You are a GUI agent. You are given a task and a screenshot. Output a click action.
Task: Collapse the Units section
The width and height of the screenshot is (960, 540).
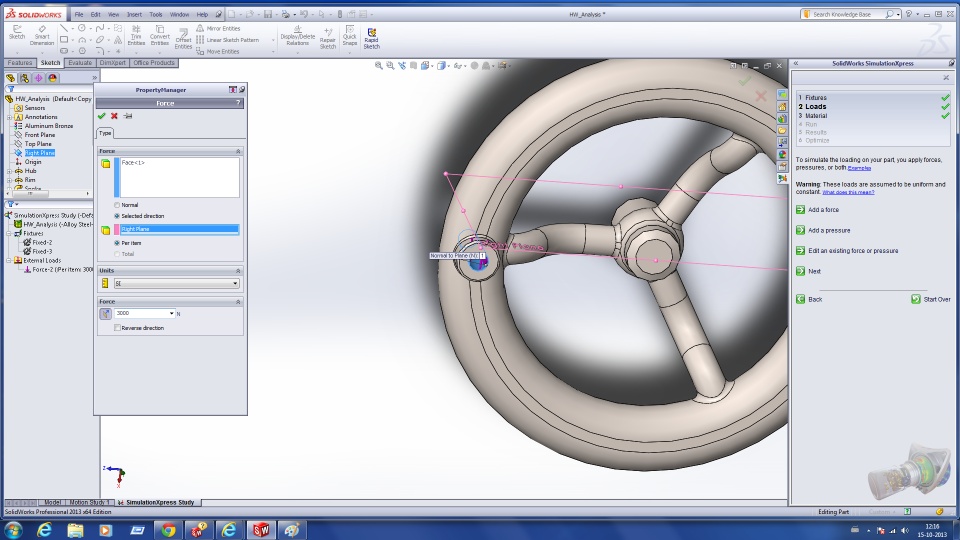(238, 271)
